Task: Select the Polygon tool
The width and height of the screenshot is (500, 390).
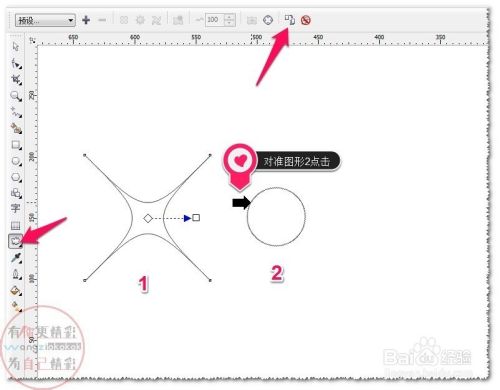Action: click(16, 177)
